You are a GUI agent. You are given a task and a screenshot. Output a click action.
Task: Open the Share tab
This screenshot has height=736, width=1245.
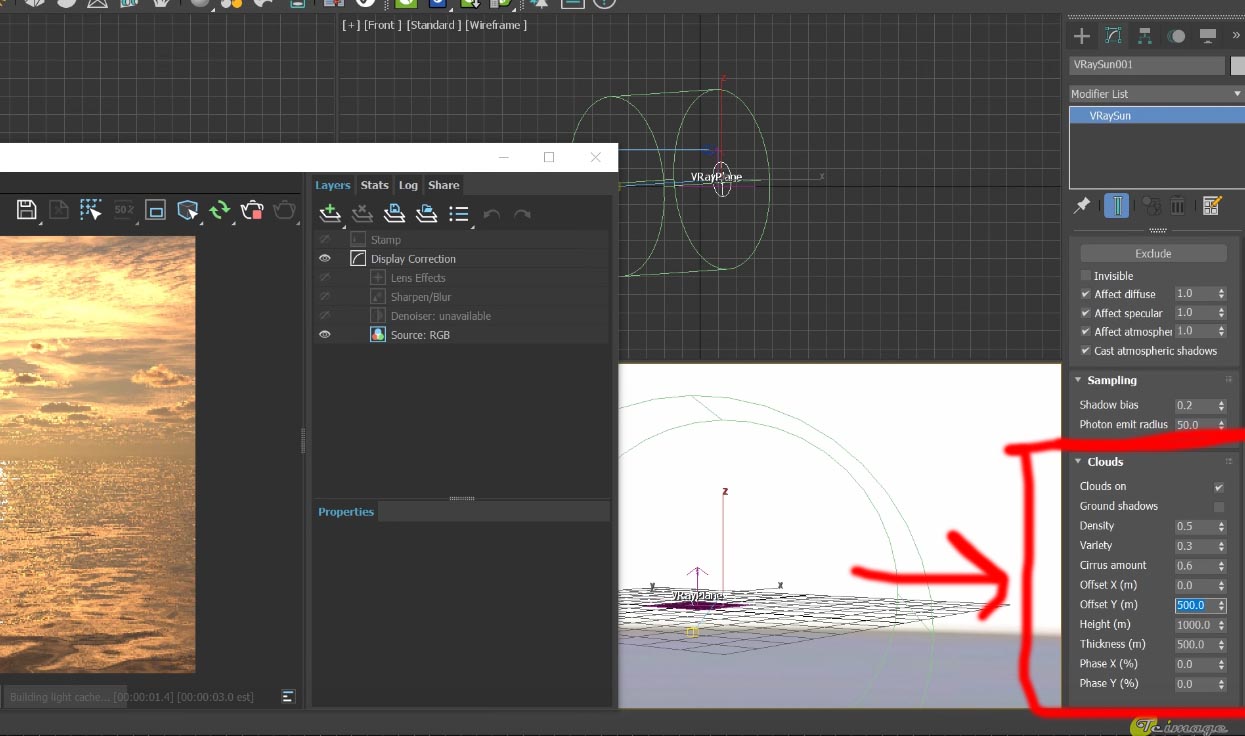coord(444,185)
